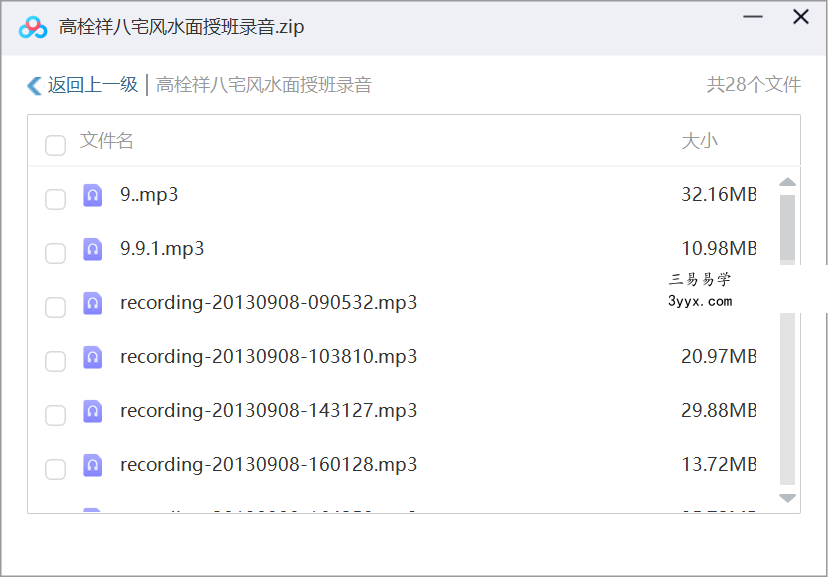This screenshot has width=828, height=578.
Task: Click the 13.72MB size value
Action: 719,465
